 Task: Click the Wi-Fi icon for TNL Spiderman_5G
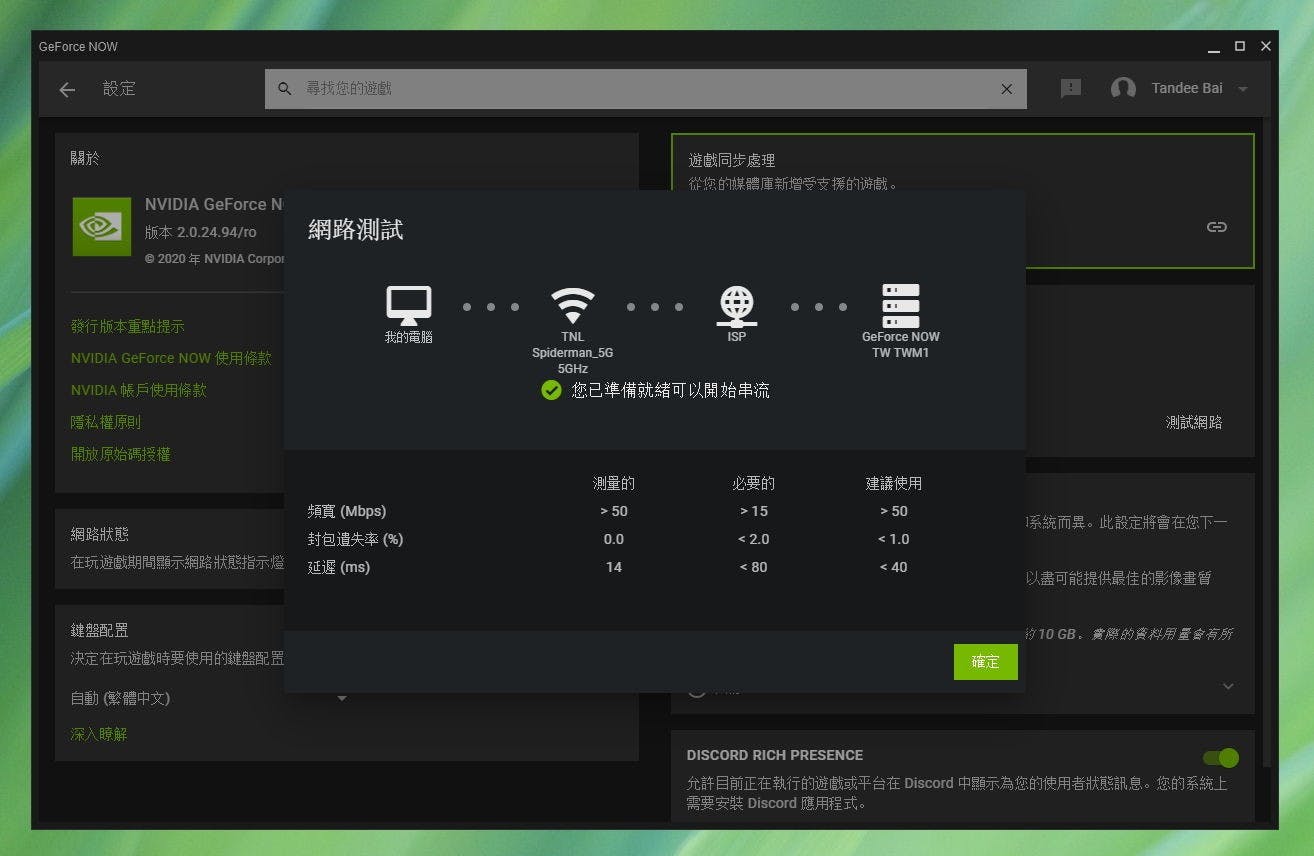pyautogui.click(x=573, y=305)
